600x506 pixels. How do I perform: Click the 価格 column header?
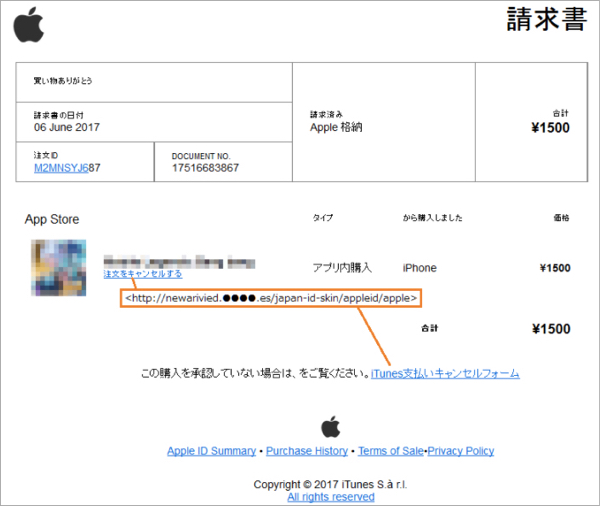click(x=561, y=218)
